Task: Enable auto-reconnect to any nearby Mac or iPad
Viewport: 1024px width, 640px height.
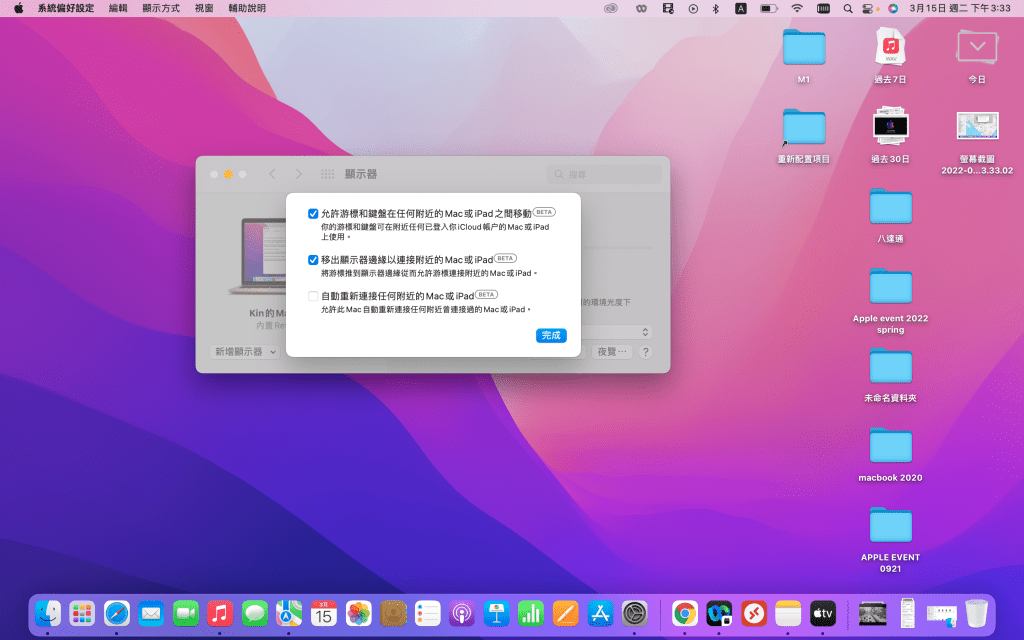Action: (311, 295)
